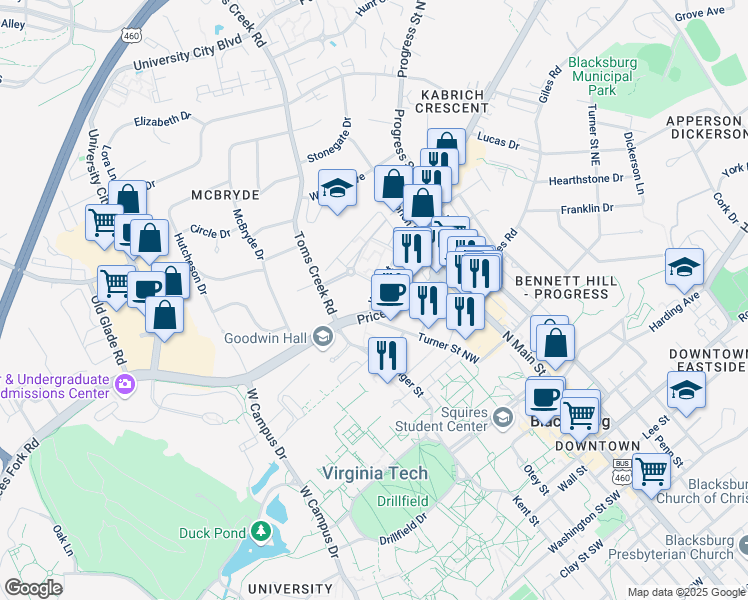Open the shopping bag marker near Lucas Dr

point(447,141)
